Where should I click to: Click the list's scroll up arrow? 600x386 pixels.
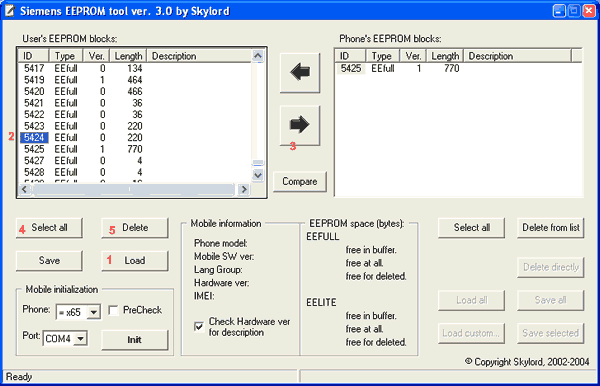(258, 56)
